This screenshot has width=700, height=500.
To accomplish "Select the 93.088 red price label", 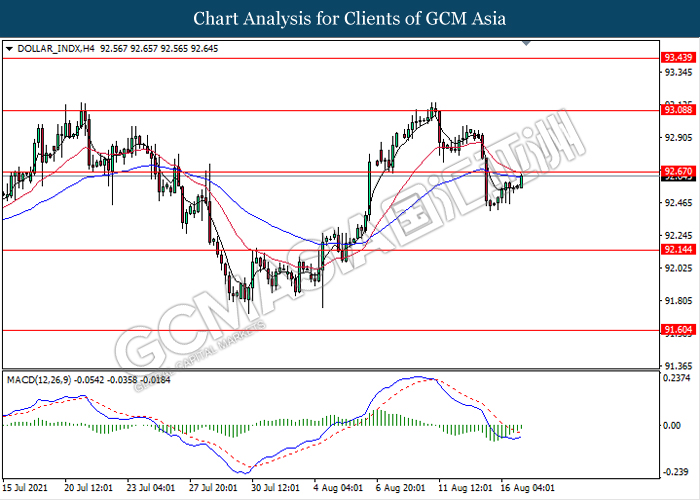I will tap(677, 111).
